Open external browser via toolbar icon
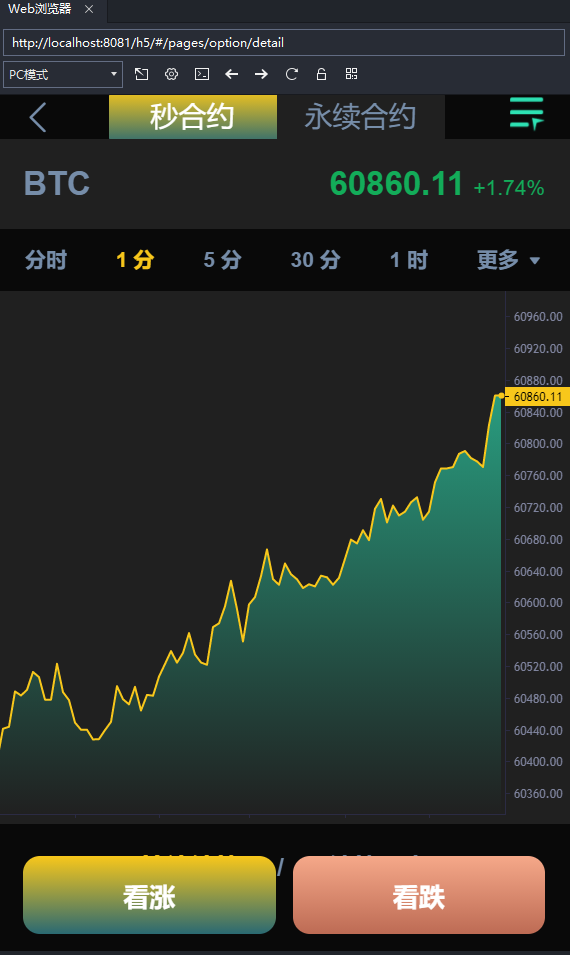This screenshot has width=570, height=955. point(141,74)
